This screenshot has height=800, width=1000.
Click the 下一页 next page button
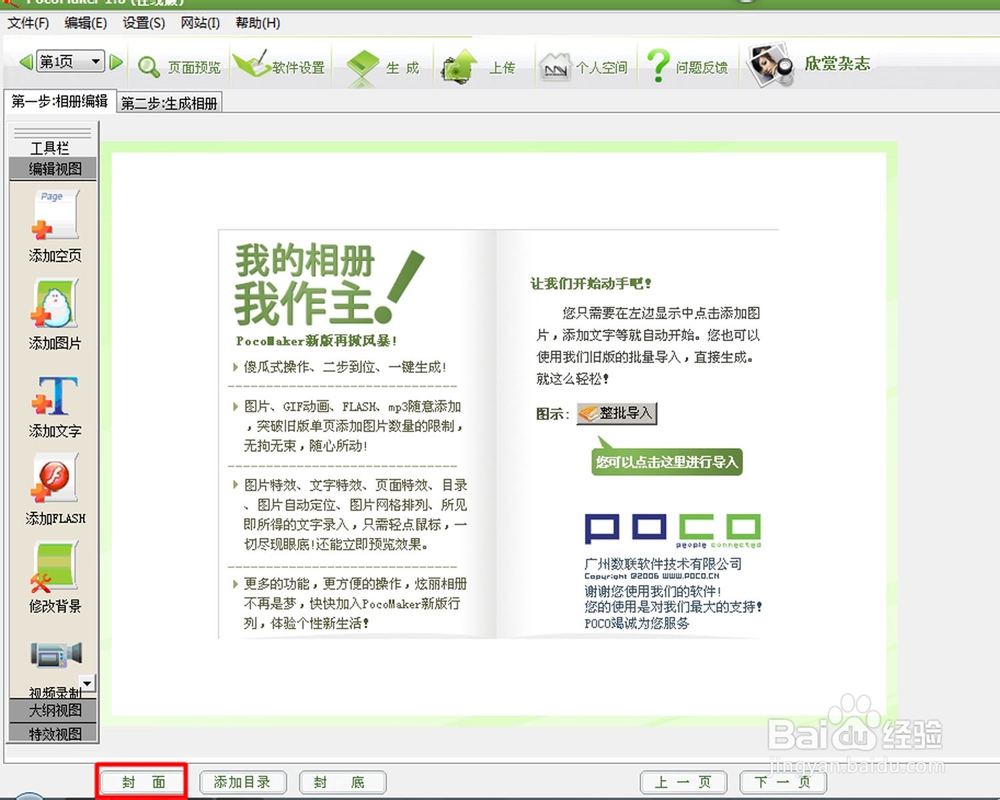[x=783, y=782]
